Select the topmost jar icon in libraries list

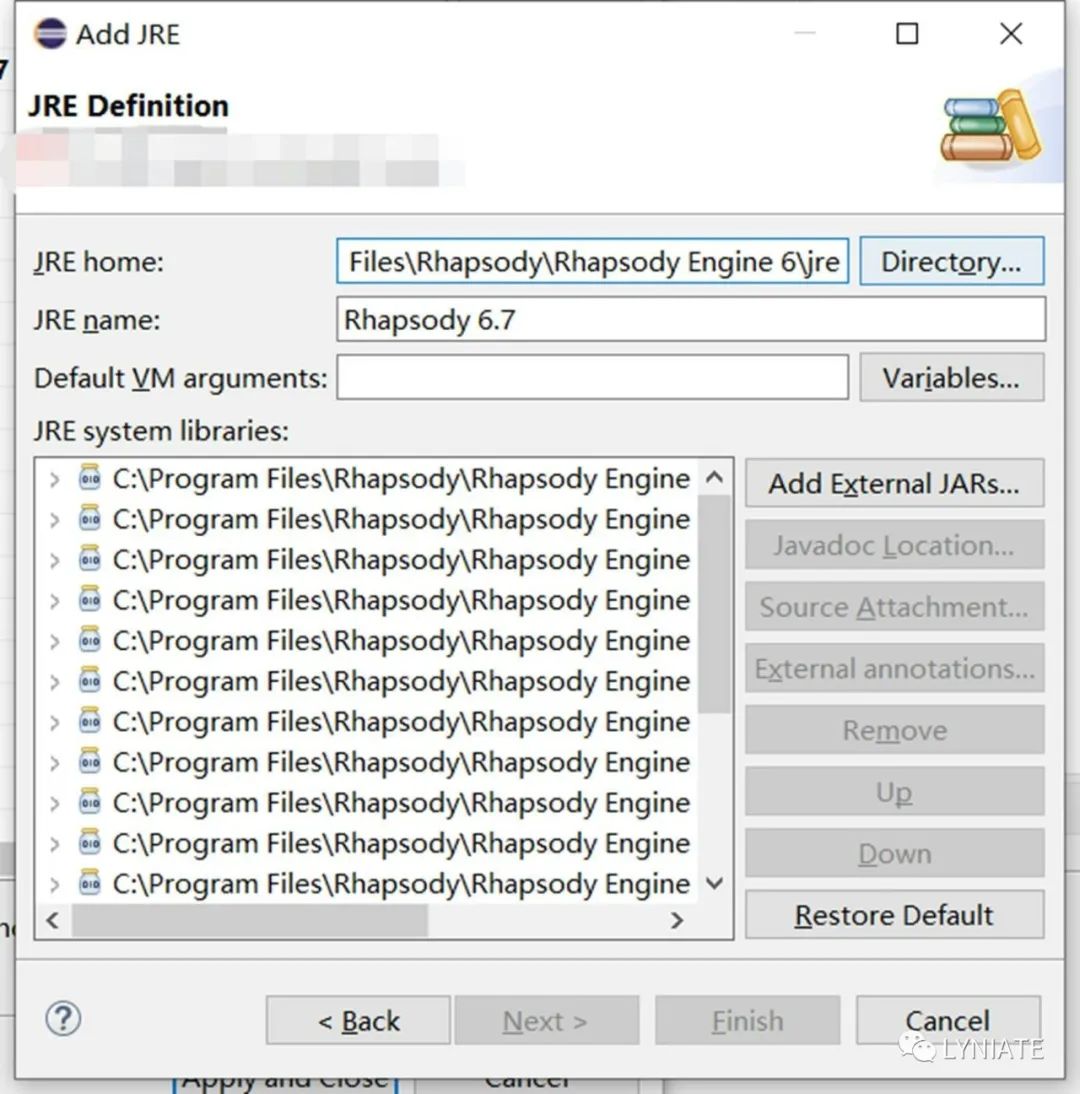tap(89, 478)
